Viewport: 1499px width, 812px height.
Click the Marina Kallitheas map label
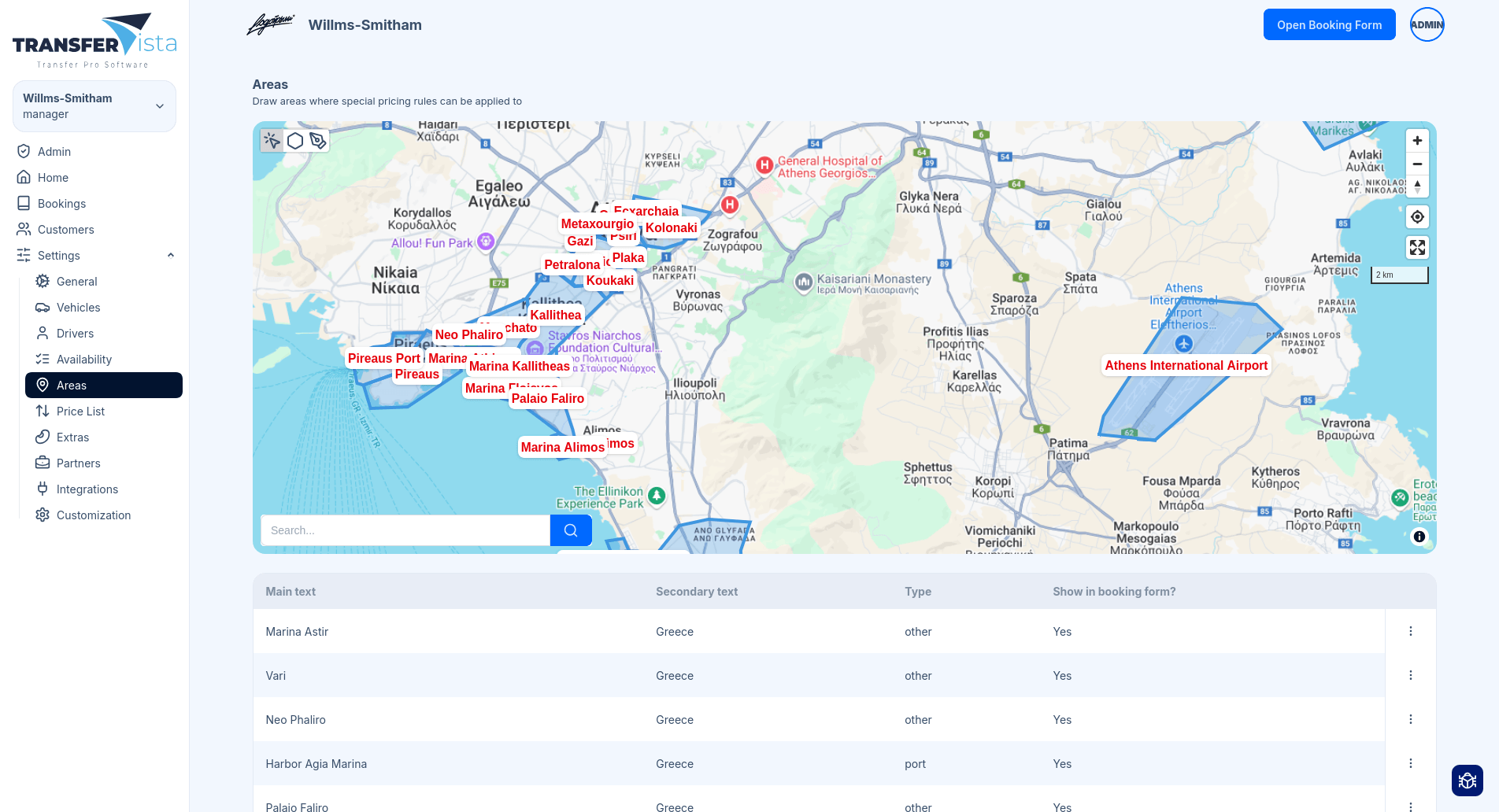tap(519, 366)
